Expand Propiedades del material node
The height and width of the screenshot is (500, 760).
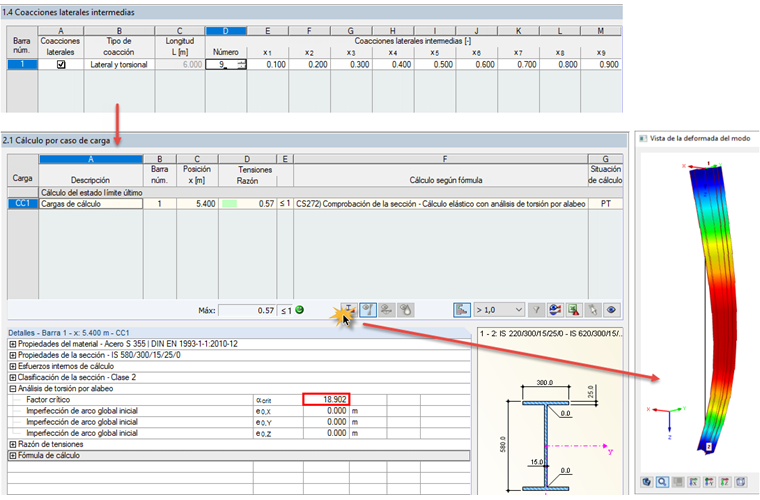pyautogui.click(x=13, y=344)
